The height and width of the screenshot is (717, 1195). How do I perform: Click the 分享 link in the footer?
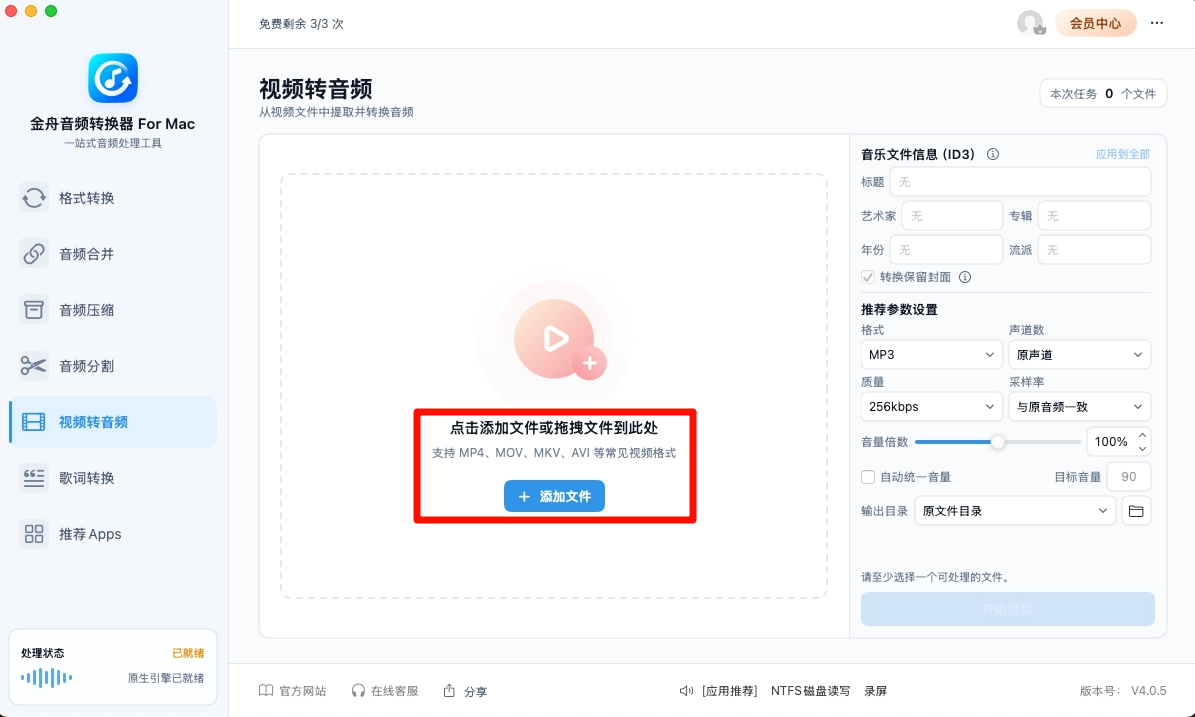pyautogui.click(x=465, y=690)
